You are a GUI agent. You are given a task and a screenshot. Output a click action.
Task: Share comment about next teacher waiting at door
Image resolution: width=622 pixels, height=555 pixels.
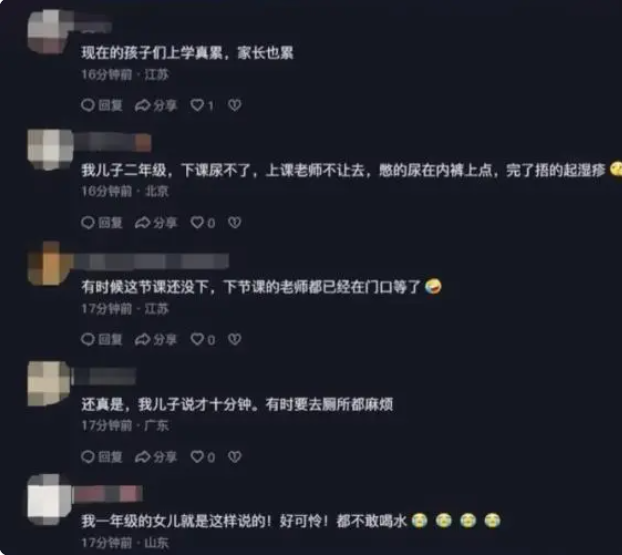(x=156, y=340)
